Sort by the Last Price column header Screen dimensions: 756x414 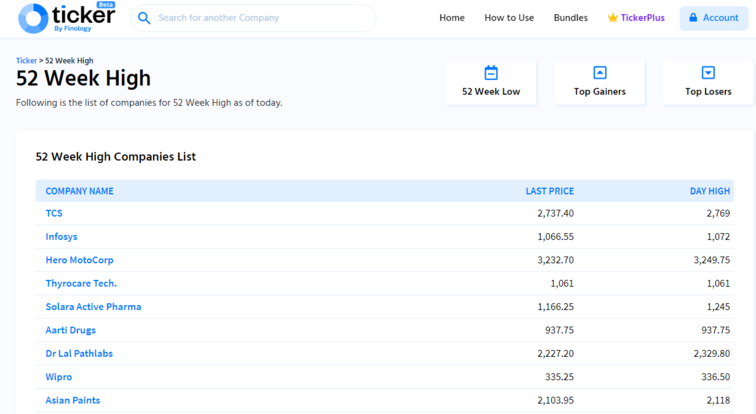click(550, 191)
